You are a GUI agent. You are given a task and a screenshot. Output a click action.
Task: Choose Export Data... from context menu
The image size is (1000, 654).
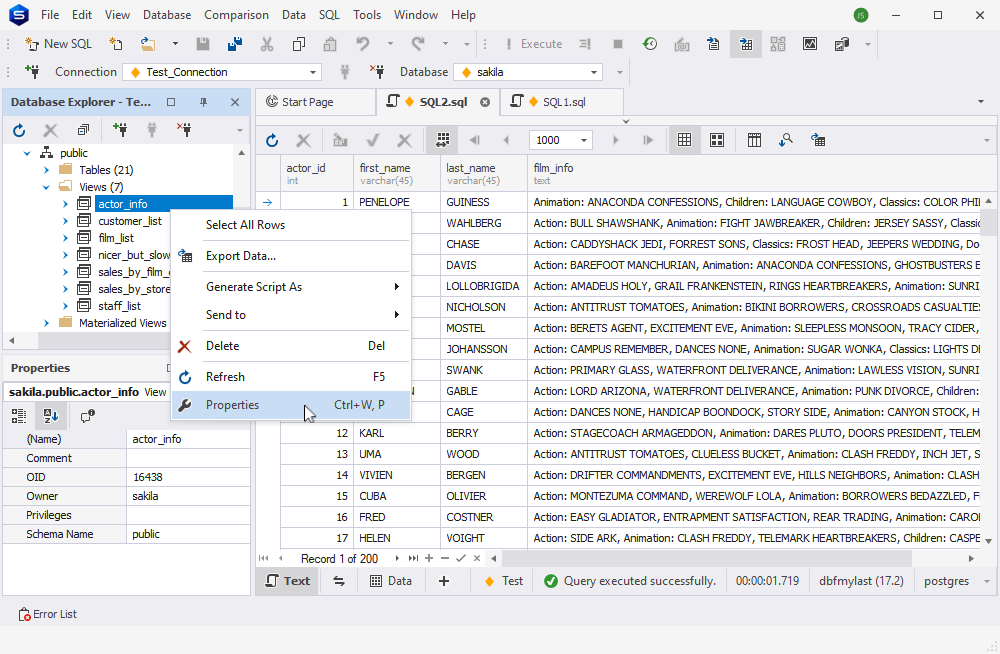click(291, 256)
